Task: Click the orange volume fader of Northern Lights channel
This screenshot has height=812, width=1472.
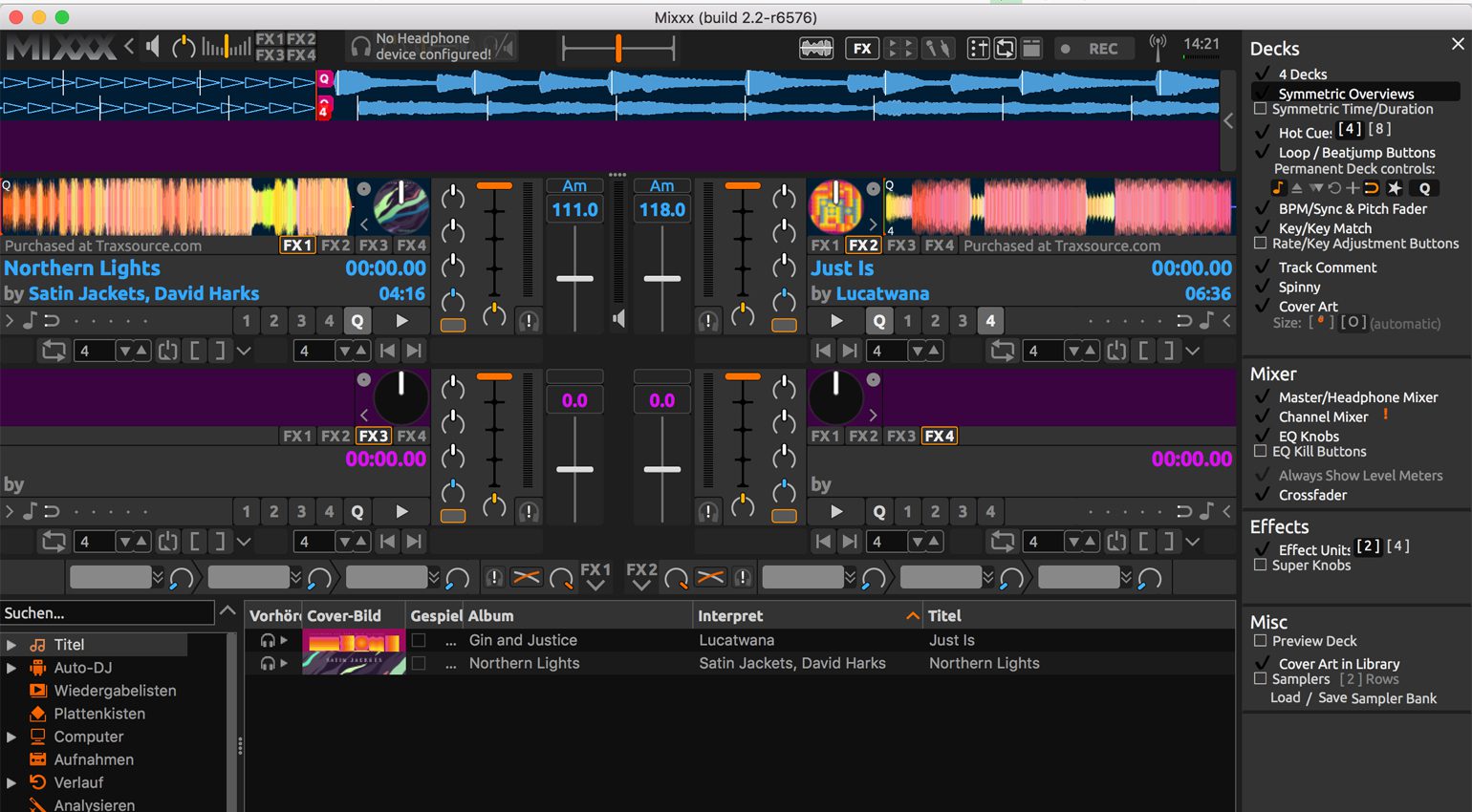Action: [x=494, y=185]
